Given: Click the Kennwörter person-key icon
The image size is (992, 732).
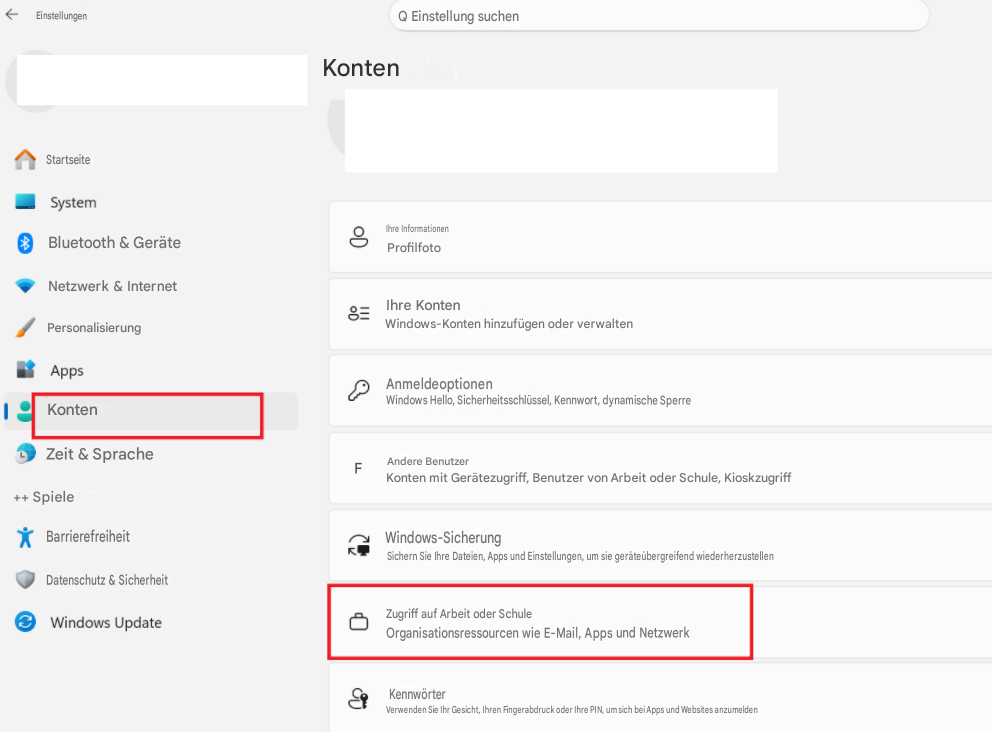Looking at the screenshot, I should (359, 698).
